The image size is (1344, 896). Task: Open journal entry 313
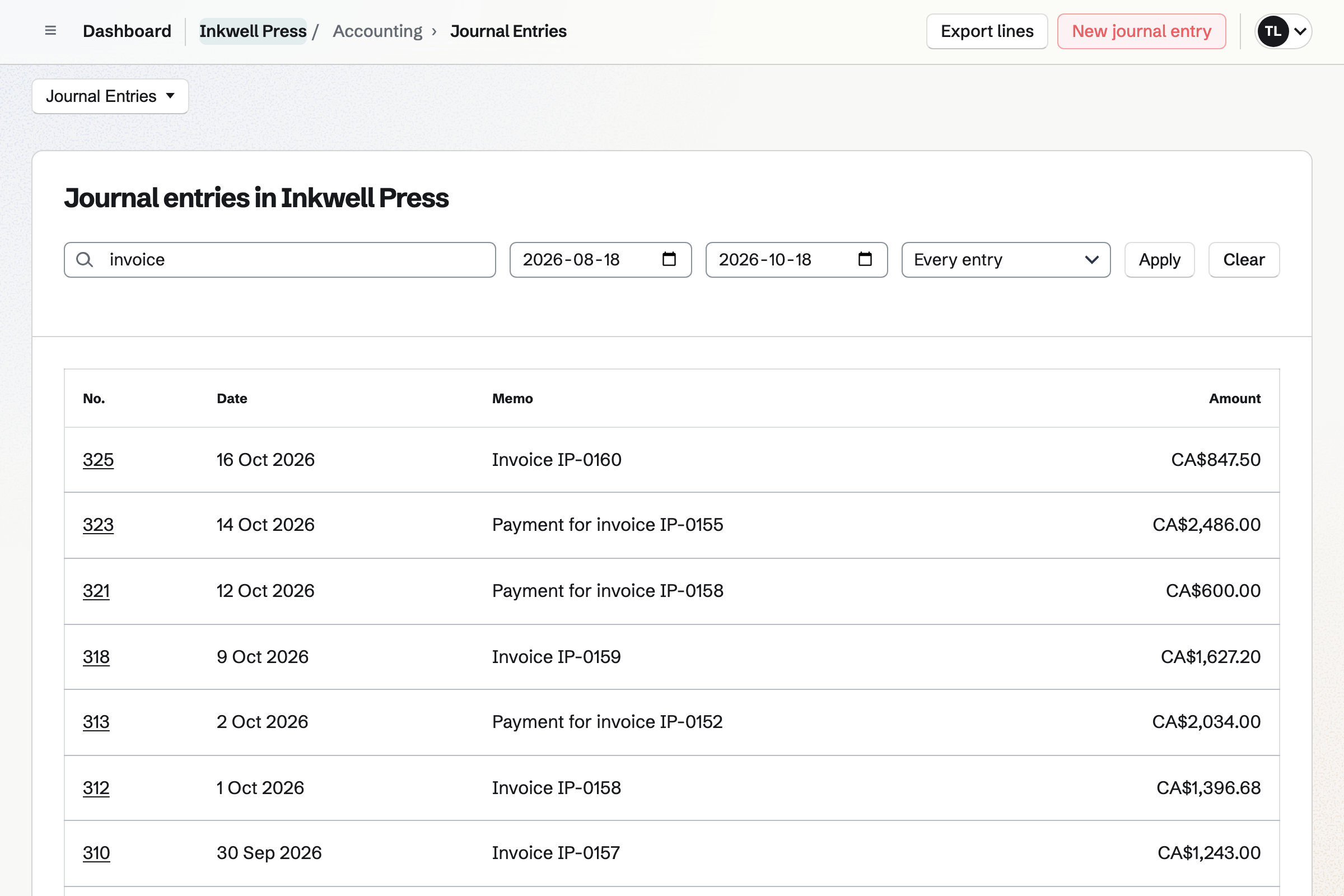96,722
